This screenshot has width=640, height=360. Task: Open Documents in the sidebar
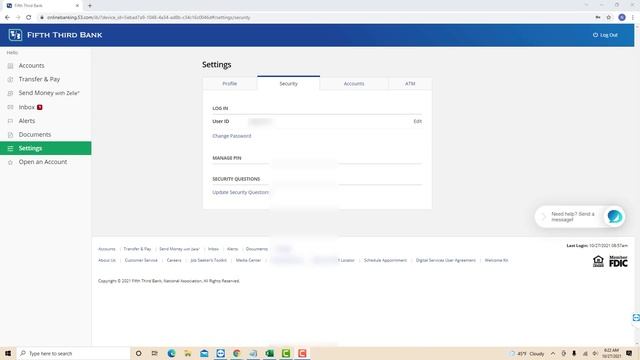pos(35,135)
